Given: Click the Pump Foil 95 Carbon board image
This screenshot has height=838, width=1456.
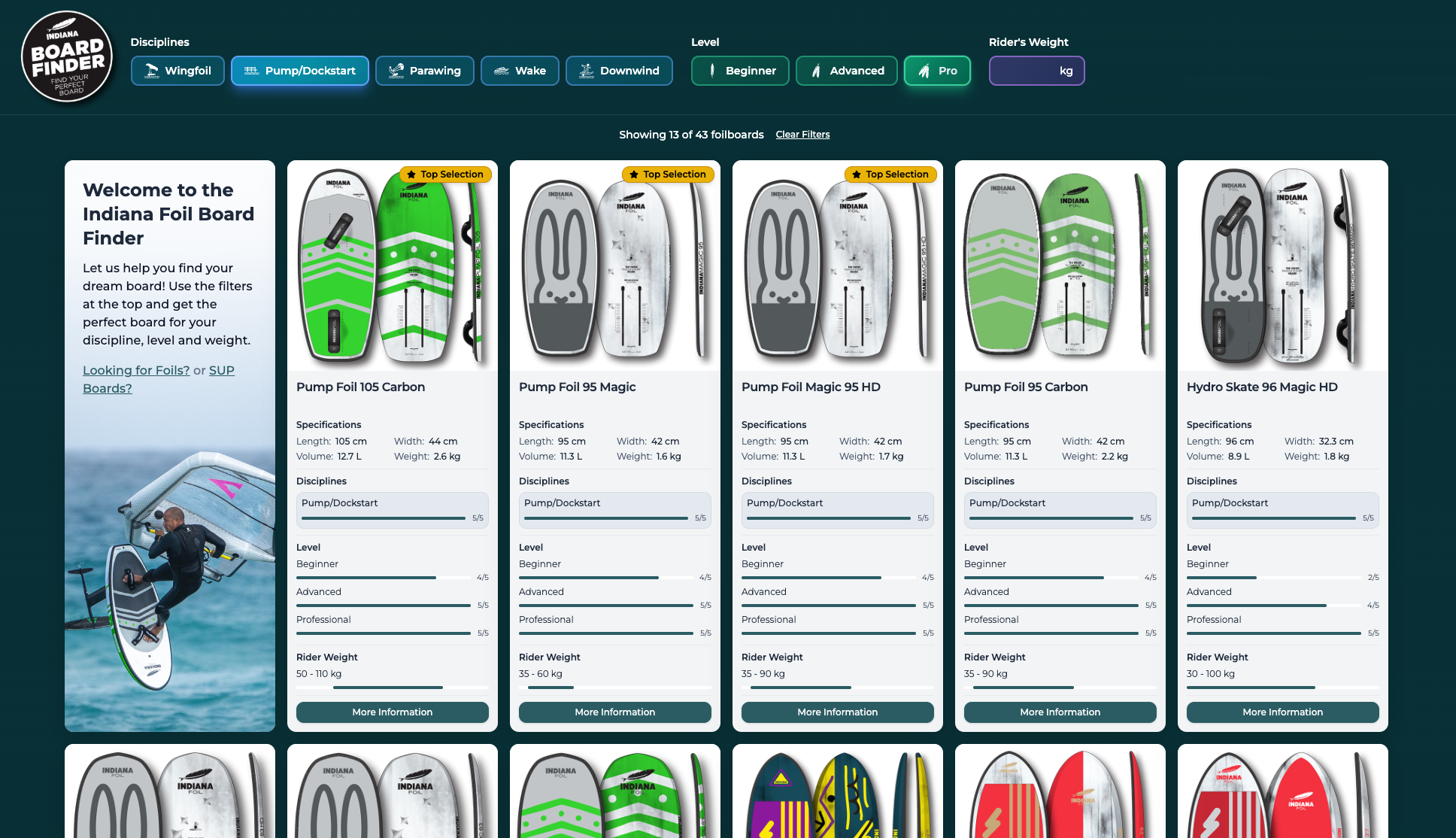Looking at the screenshot, I should pos(1060,265).
